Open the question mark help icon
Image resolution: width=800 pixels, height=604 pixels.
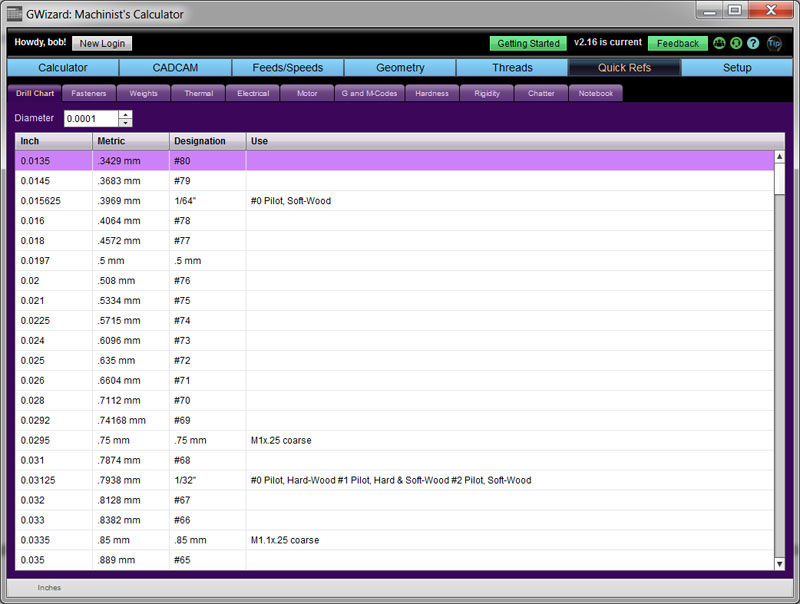[753, 43]
